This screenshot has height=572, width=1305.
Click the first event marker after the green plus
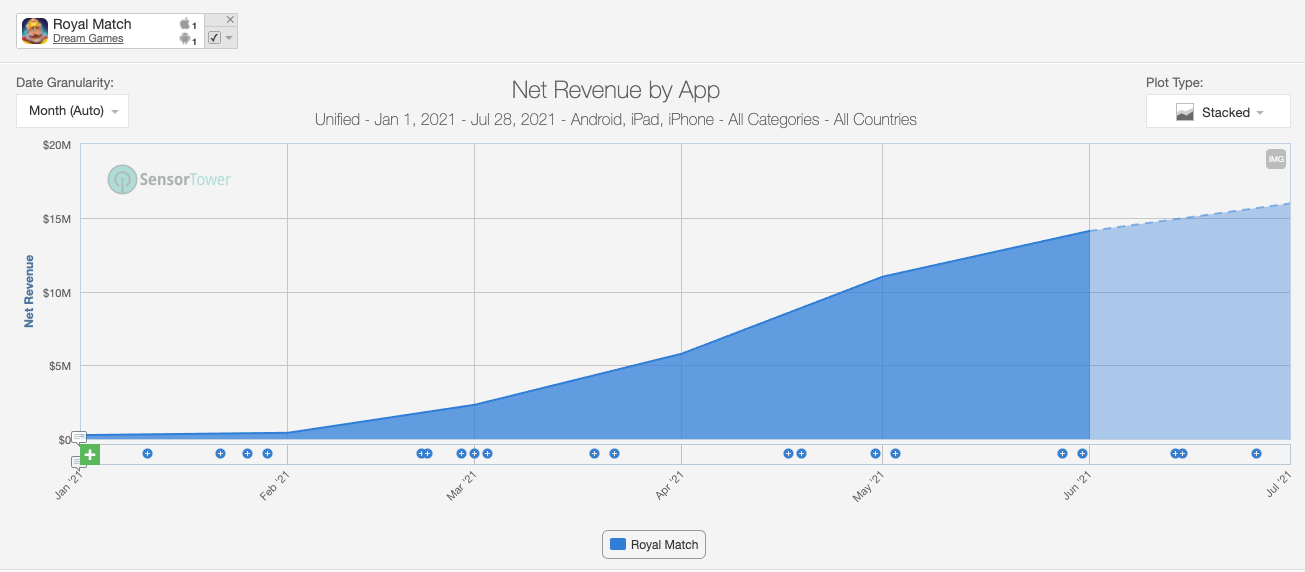pyautogui.click(x=147, y=454)
